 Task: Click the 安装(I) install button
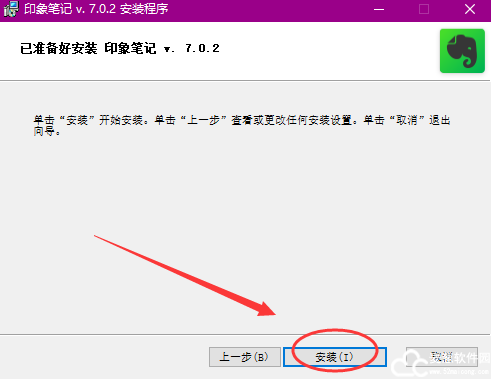[335, 357]
